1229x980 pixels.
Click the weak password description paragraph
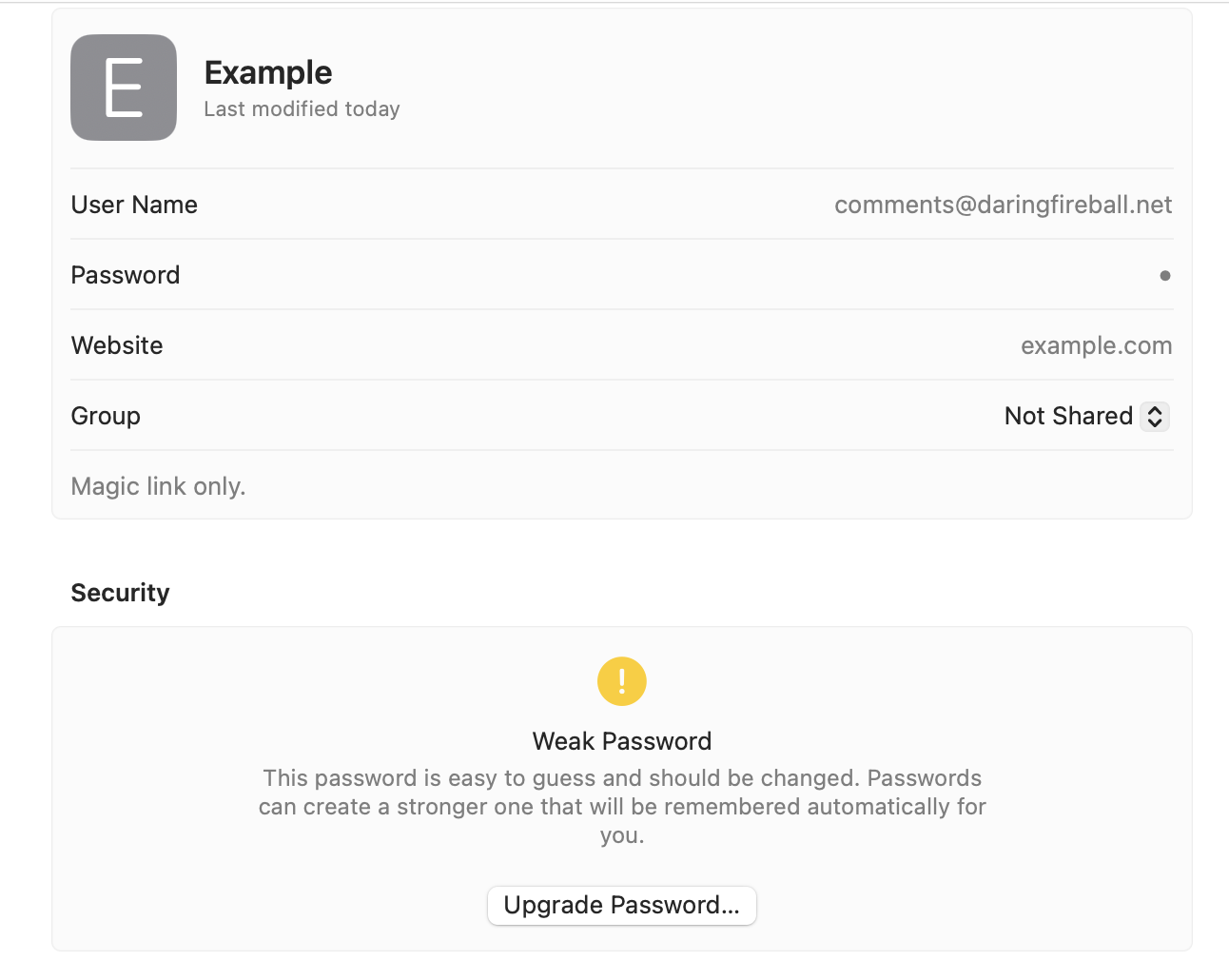[x=622, y=806]
